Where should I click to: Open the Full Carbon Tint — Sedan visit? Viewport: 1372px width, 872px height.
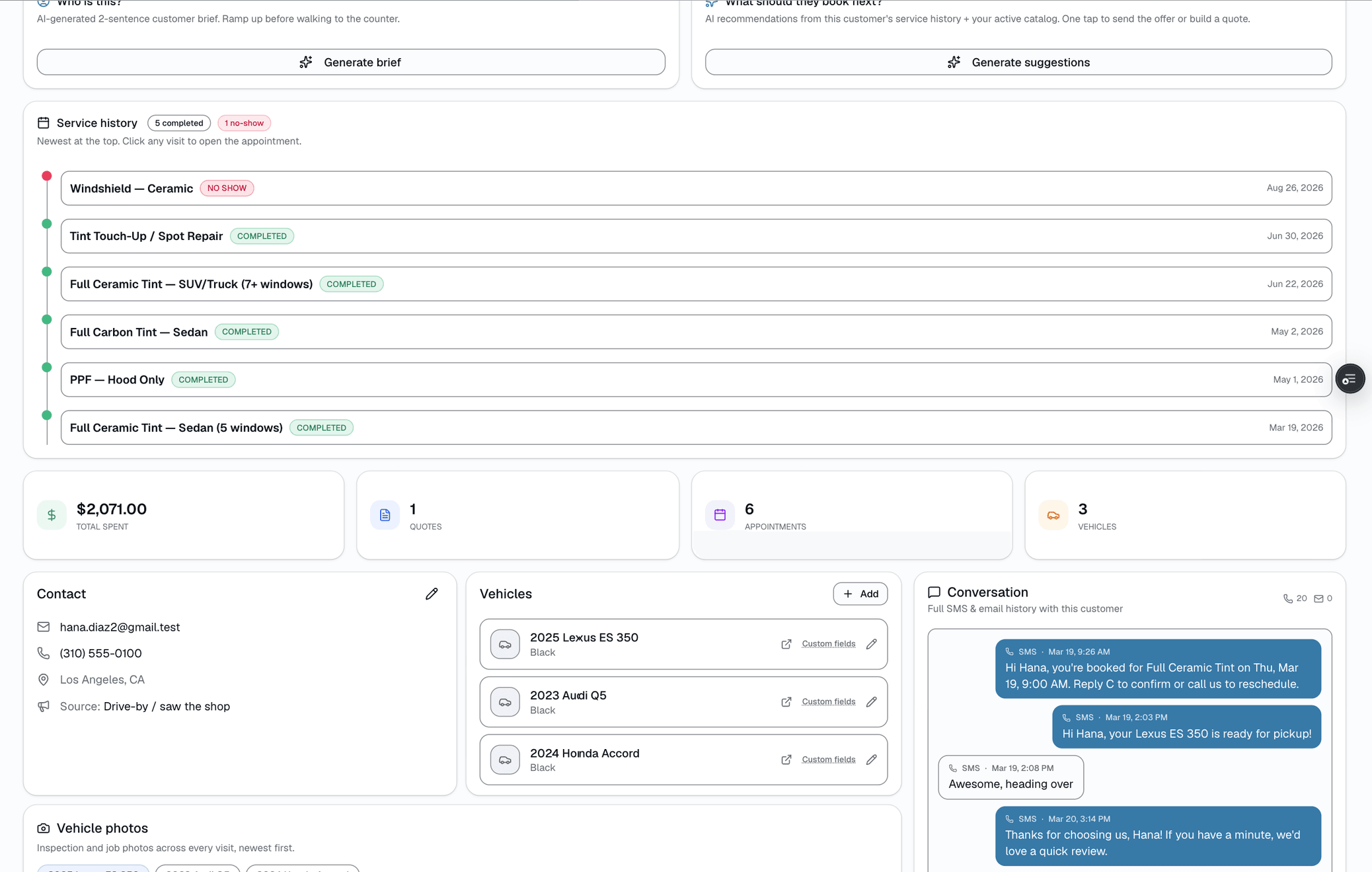696,332
